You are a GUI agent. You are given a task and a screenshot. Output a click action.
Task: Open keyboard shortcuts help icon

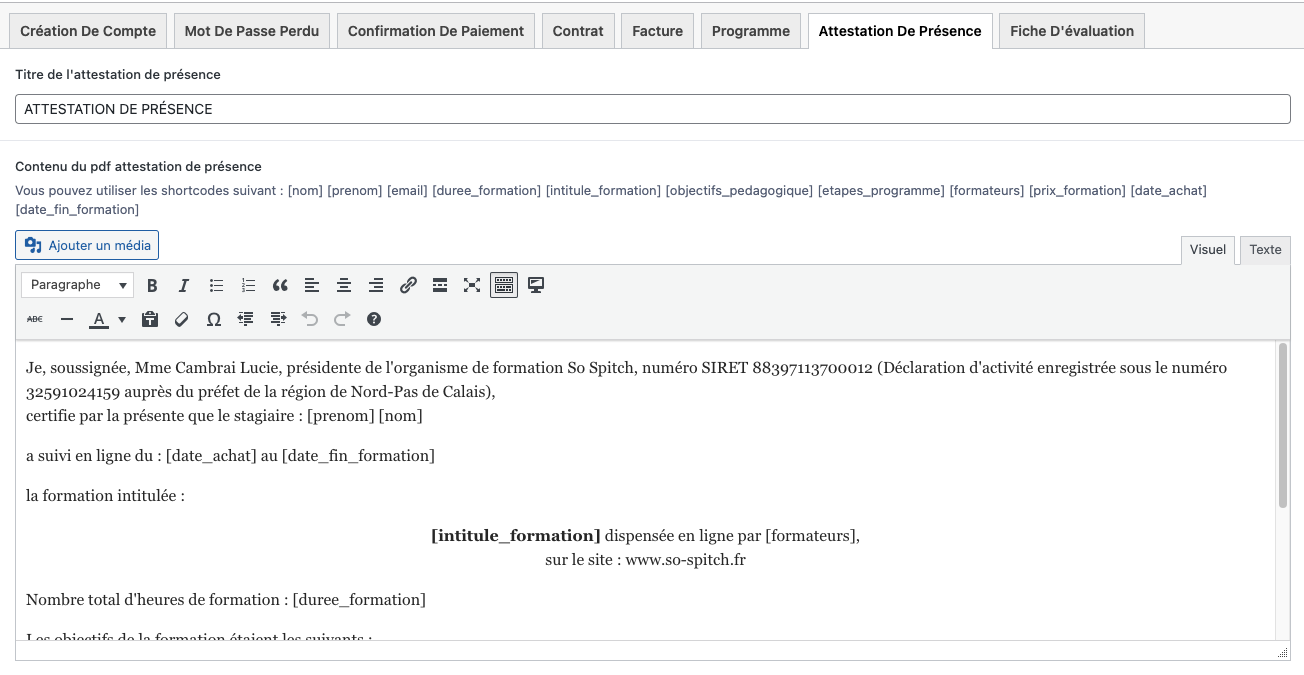374,320
